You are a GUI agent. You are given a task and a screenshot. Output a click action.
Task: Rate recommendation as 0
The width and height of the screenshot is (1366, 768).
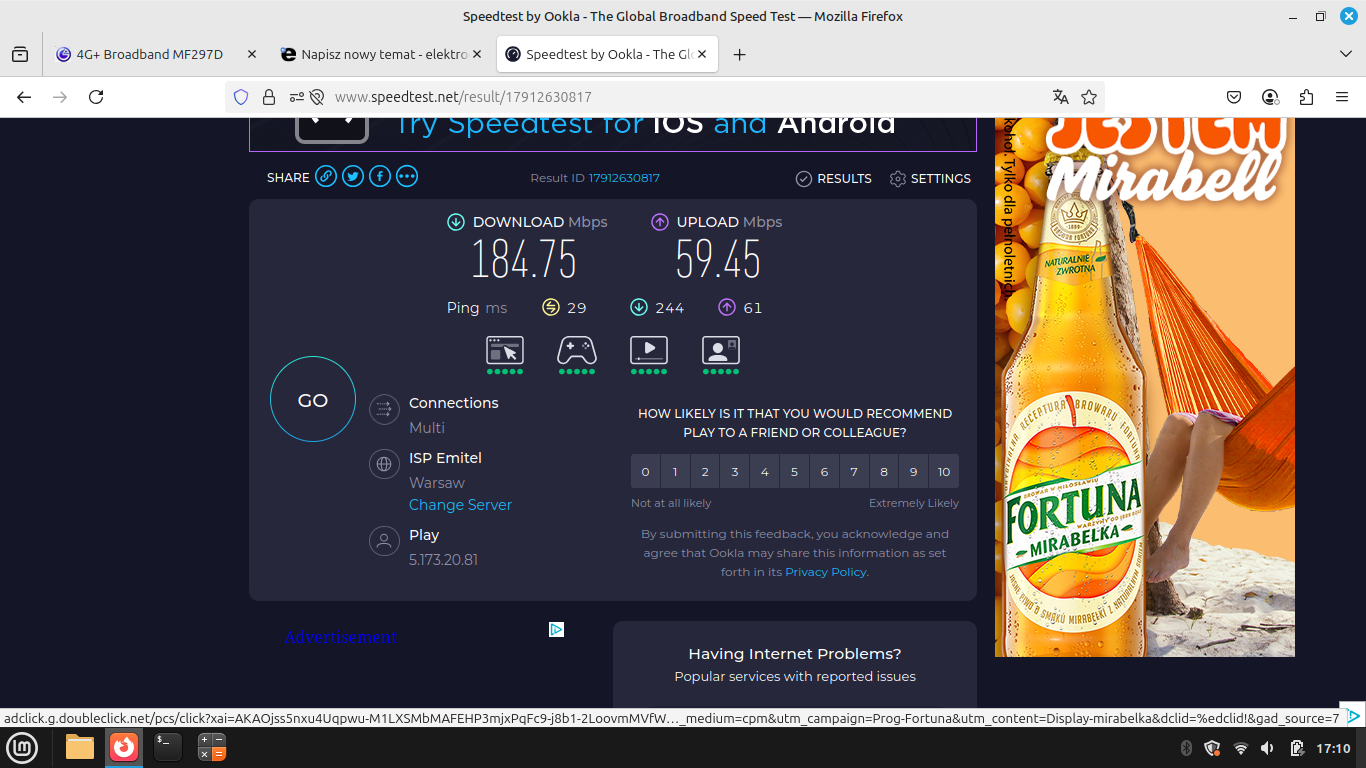645,471
